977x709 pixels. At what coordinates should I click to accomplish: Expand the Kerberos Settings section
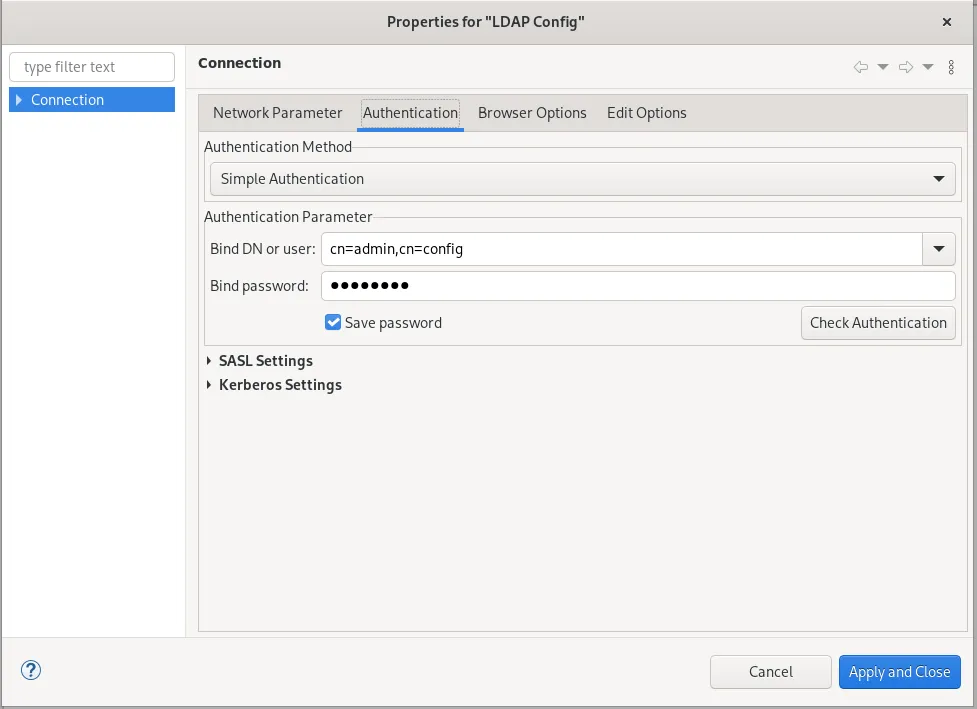208,385
